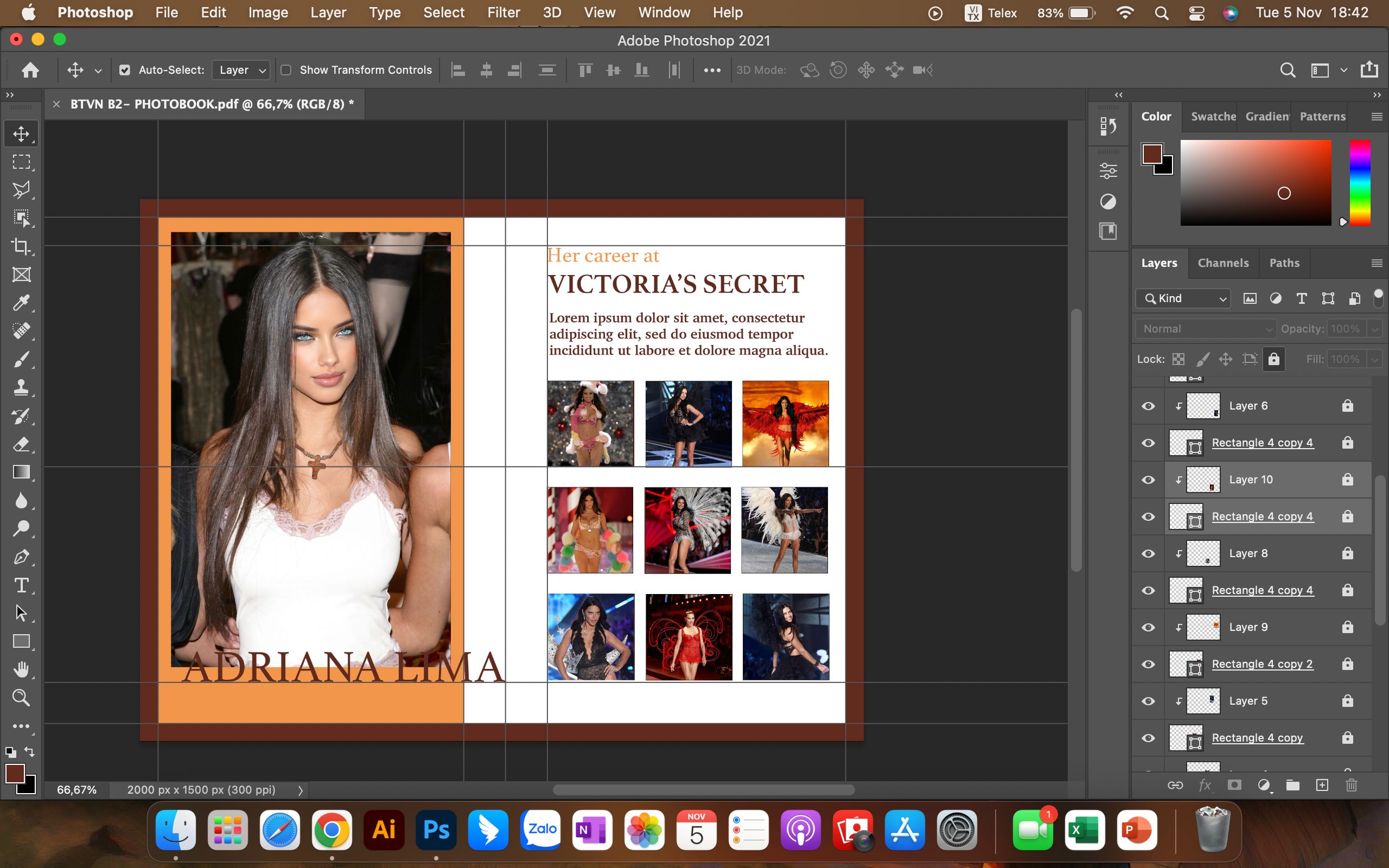Hide Layer 8 using its eye icon
This screenshot has height=868, width=1389.
tap(1148, 553)
